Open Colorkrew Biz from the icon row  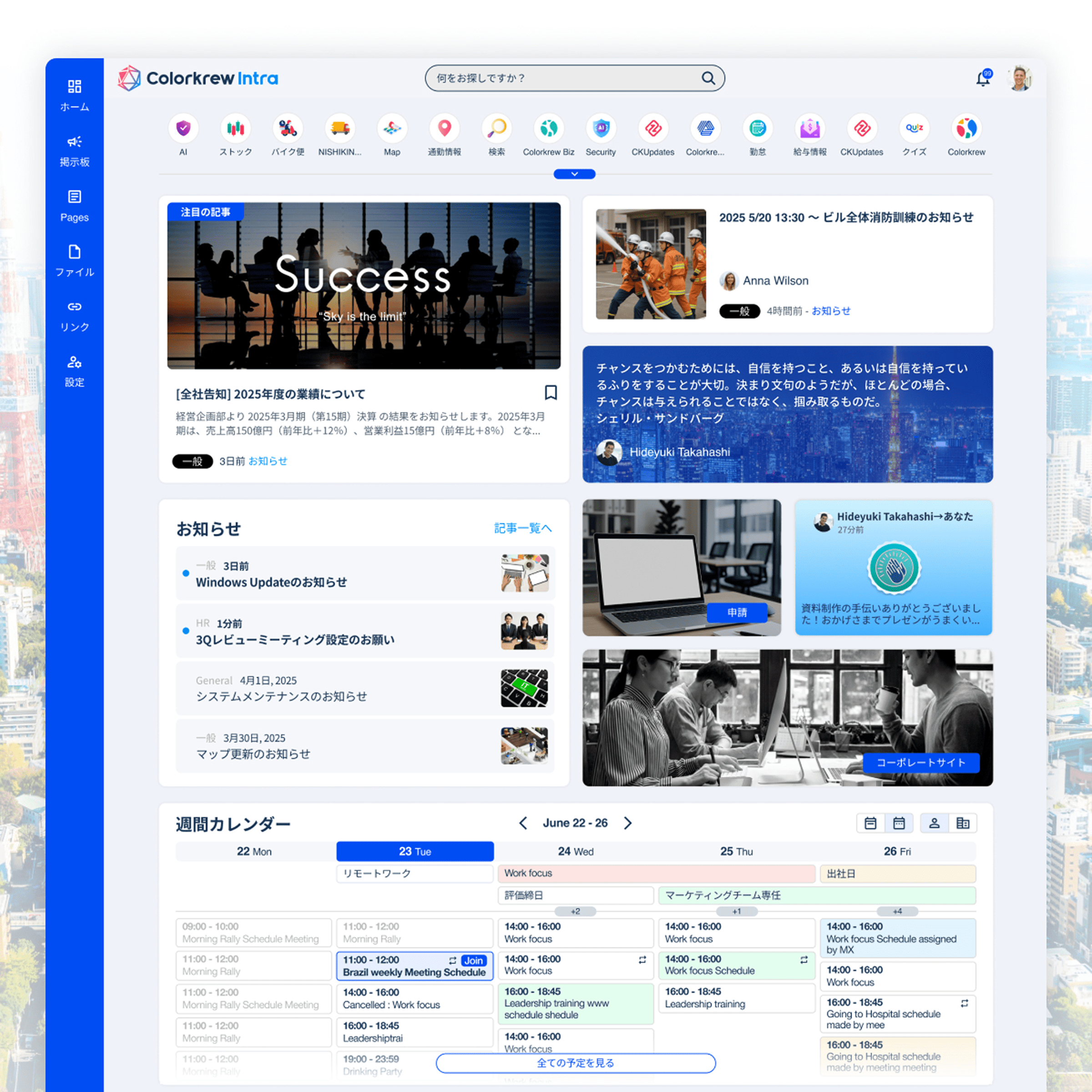tap(548, 129)
